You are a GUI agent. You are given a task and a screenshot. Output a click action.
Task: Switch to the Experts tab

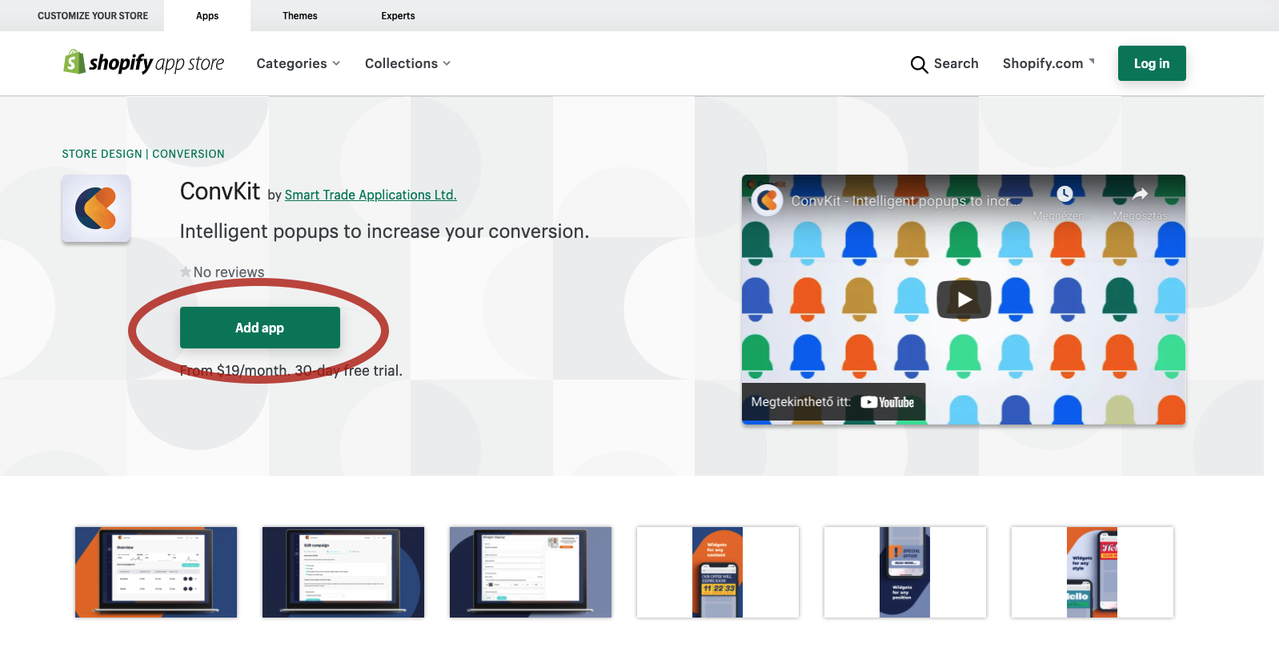tap(398, 16)
